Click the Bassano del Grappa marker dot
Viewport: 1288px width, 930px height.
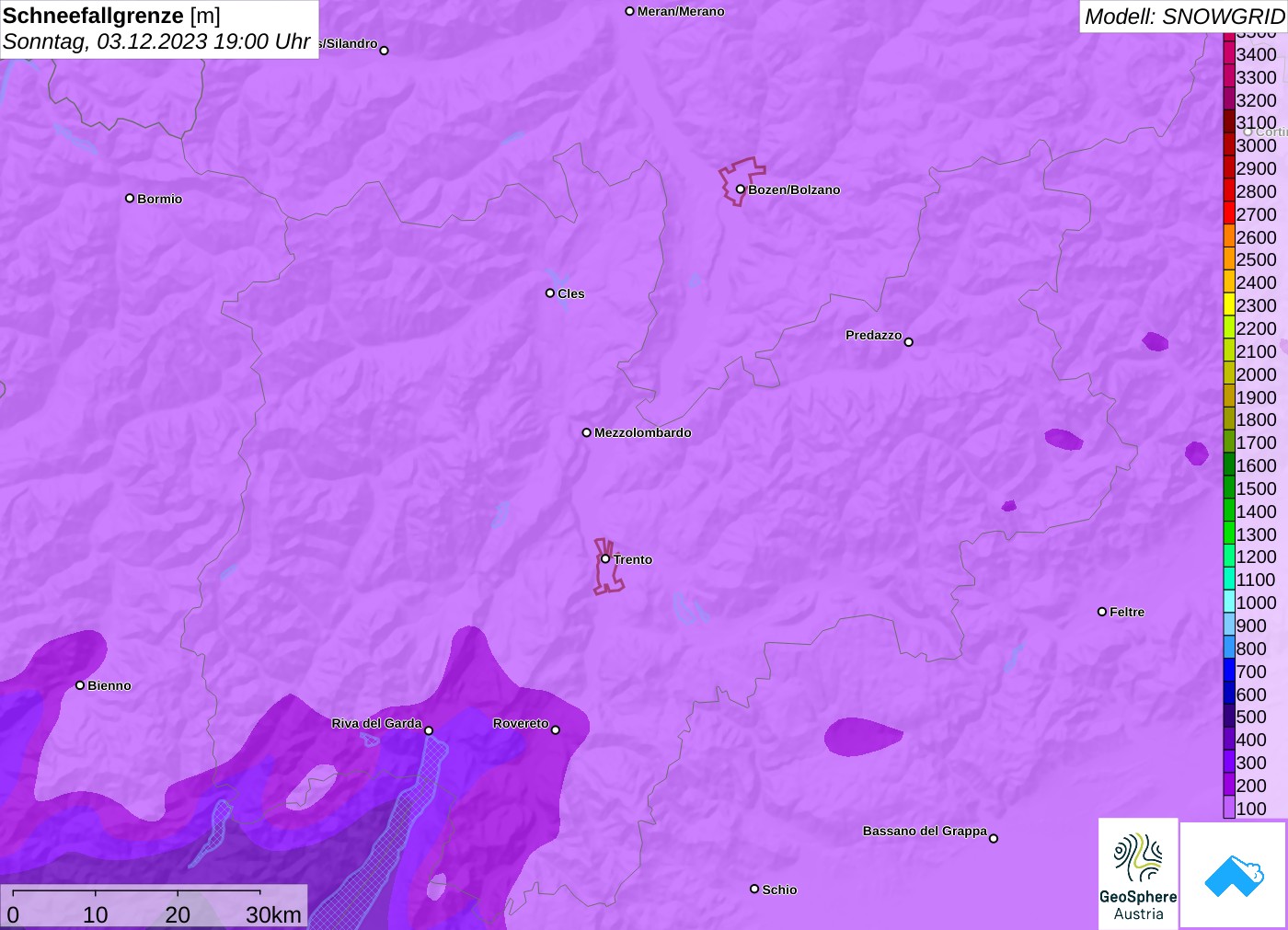click(994, 838)
